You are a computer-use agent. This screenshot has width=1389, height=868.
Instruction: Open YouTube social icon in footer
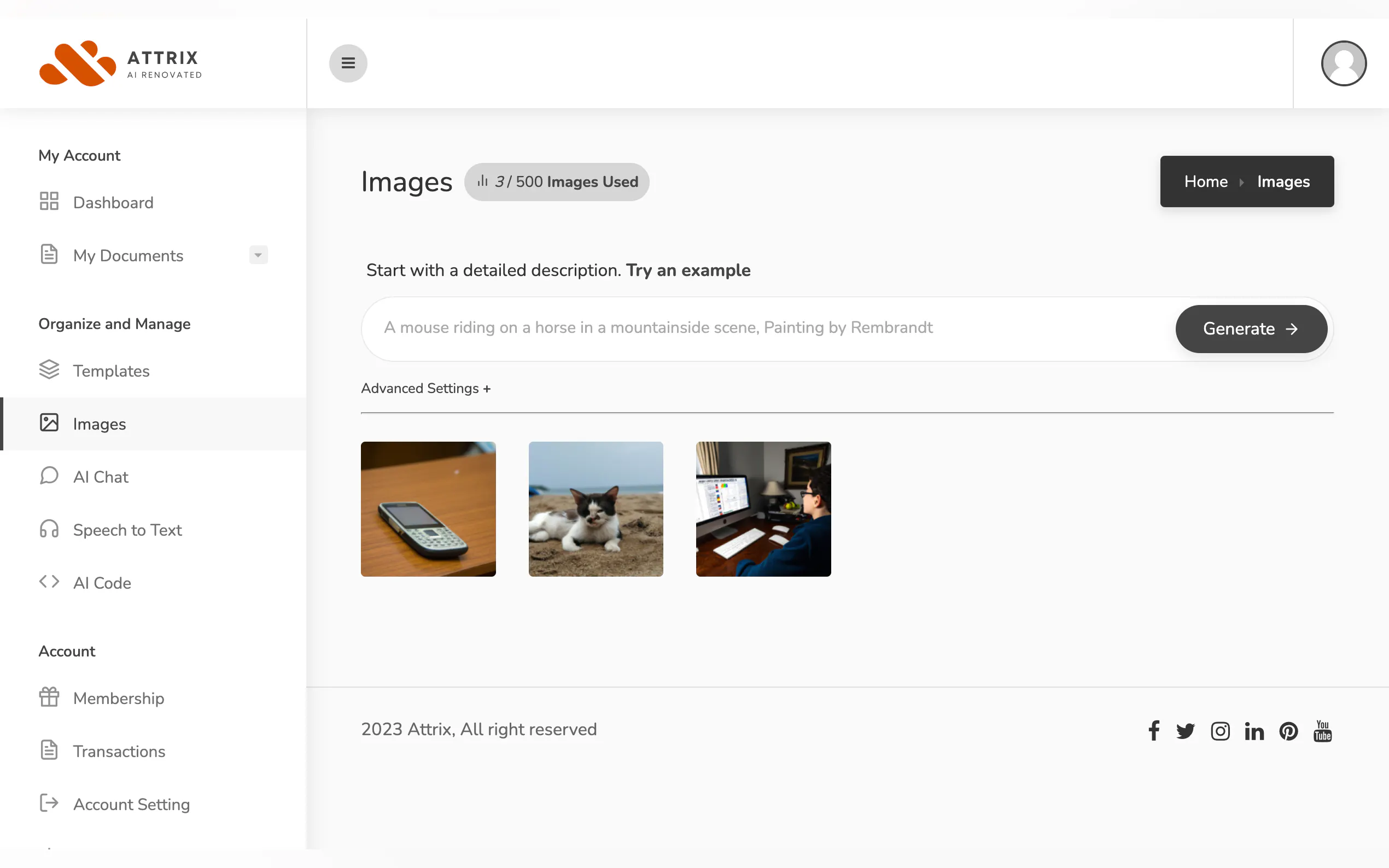1322,731
